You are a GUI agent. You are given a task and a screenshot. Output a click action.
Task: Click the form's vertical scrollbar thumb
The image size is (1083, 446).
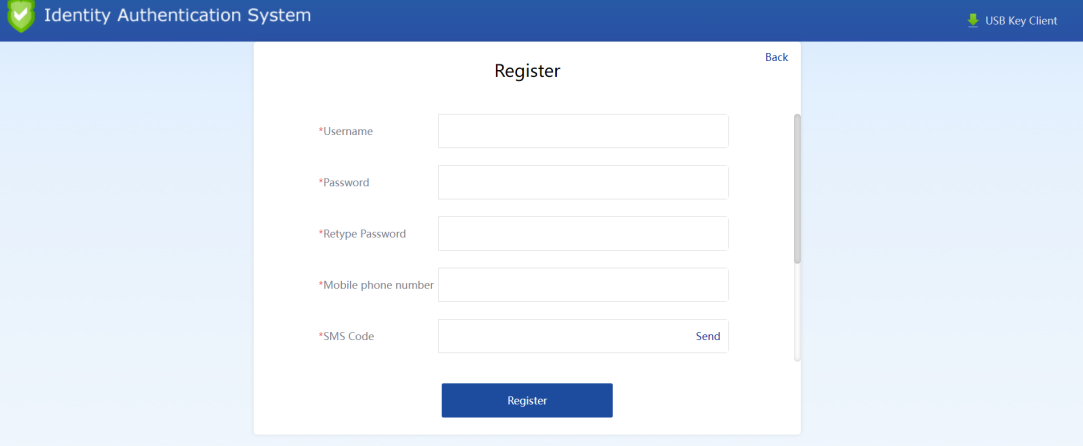coord(797,188)
